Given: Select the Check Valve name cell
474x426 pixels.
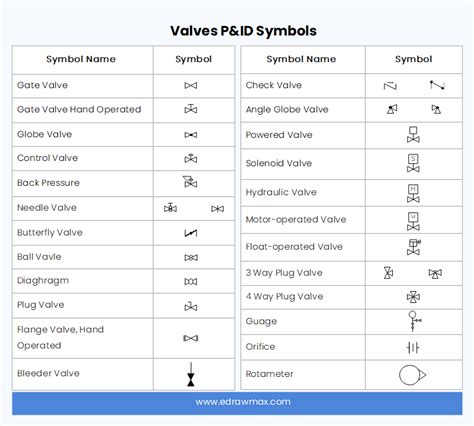Looking at the screenshot, I should tap(303, 85).
